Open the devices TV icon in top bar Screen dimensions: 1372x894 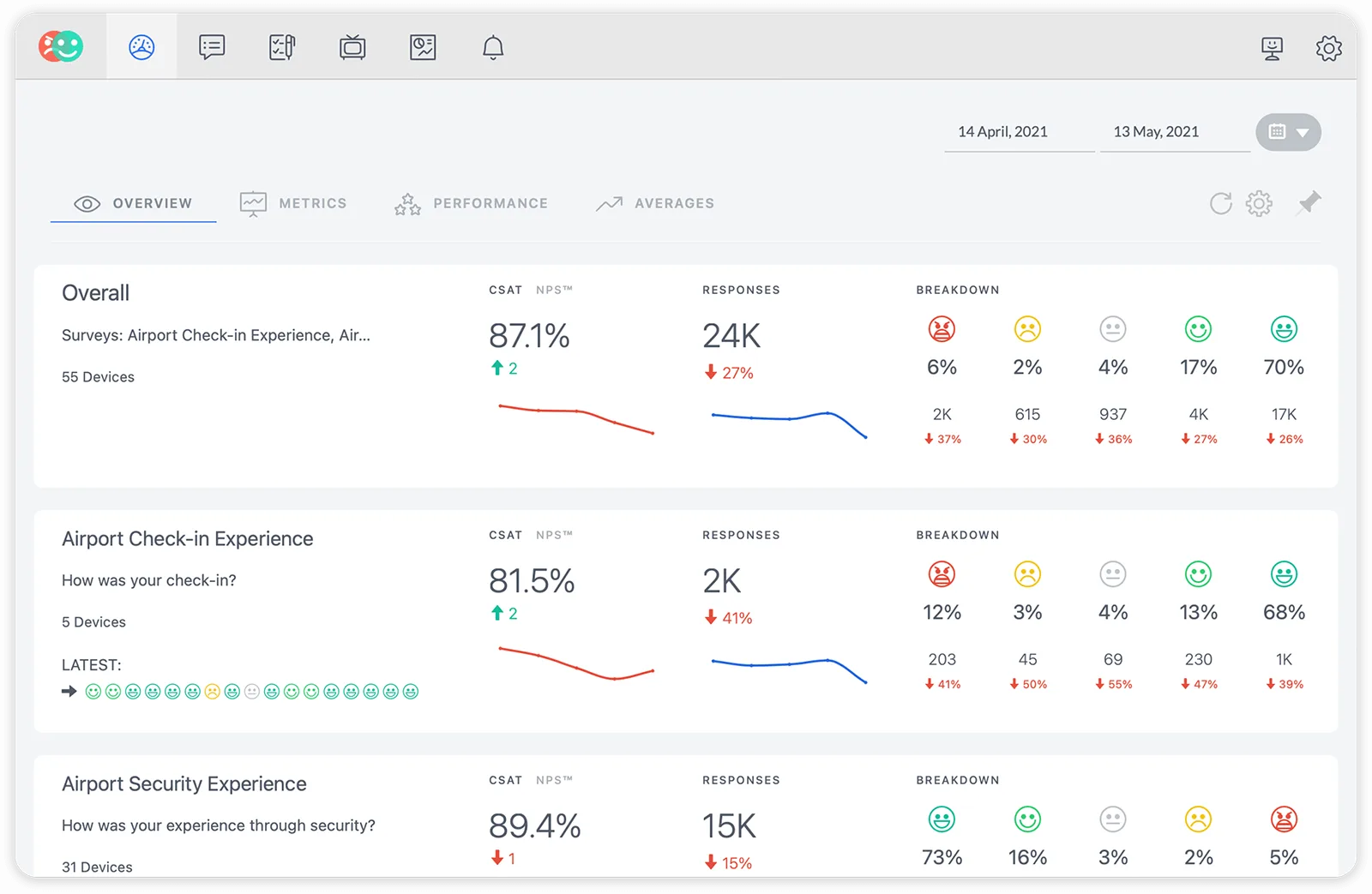352,47
